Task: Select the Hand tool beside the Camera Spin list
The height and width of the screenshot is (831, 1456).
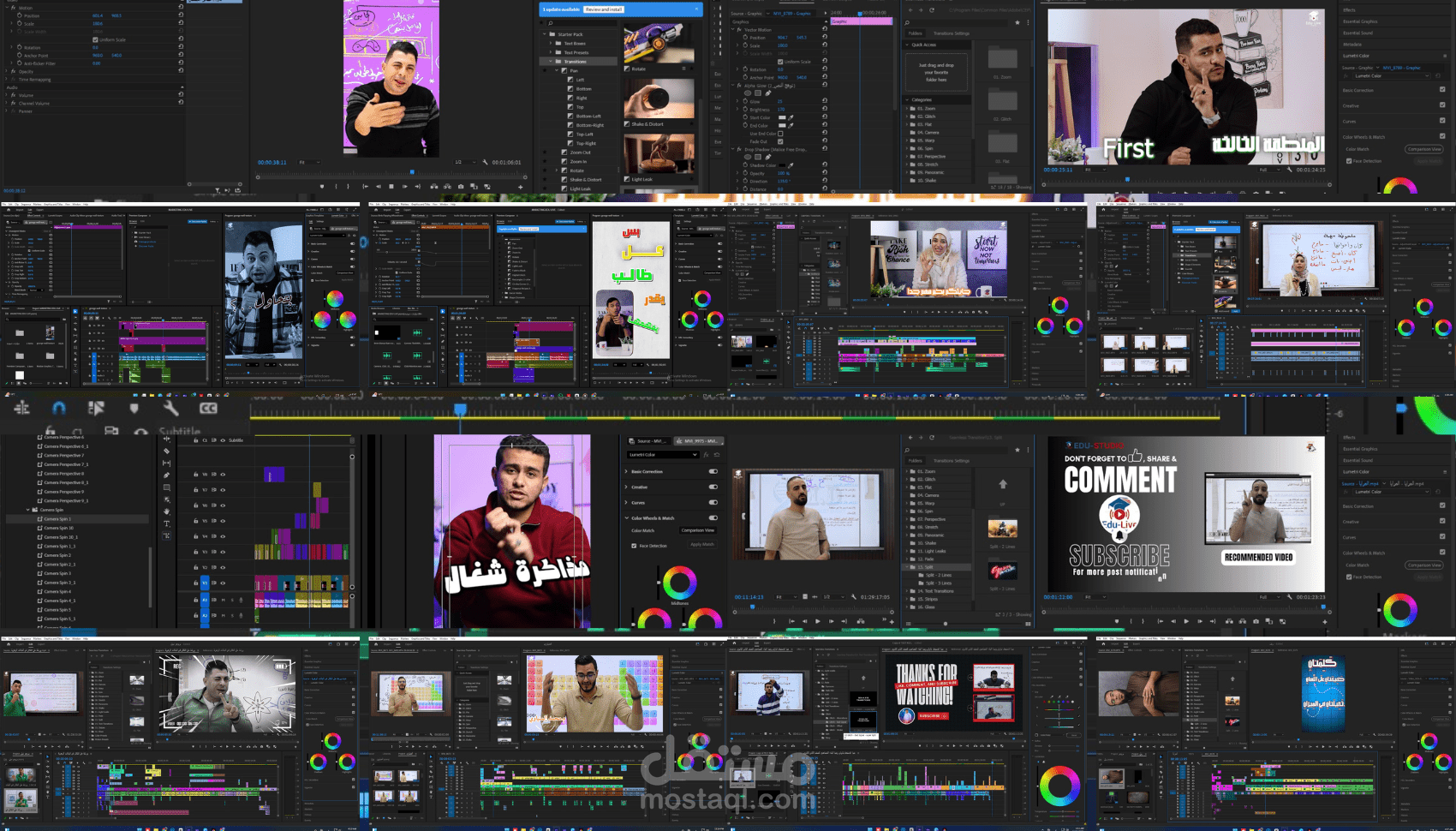Action: (166, 511)
